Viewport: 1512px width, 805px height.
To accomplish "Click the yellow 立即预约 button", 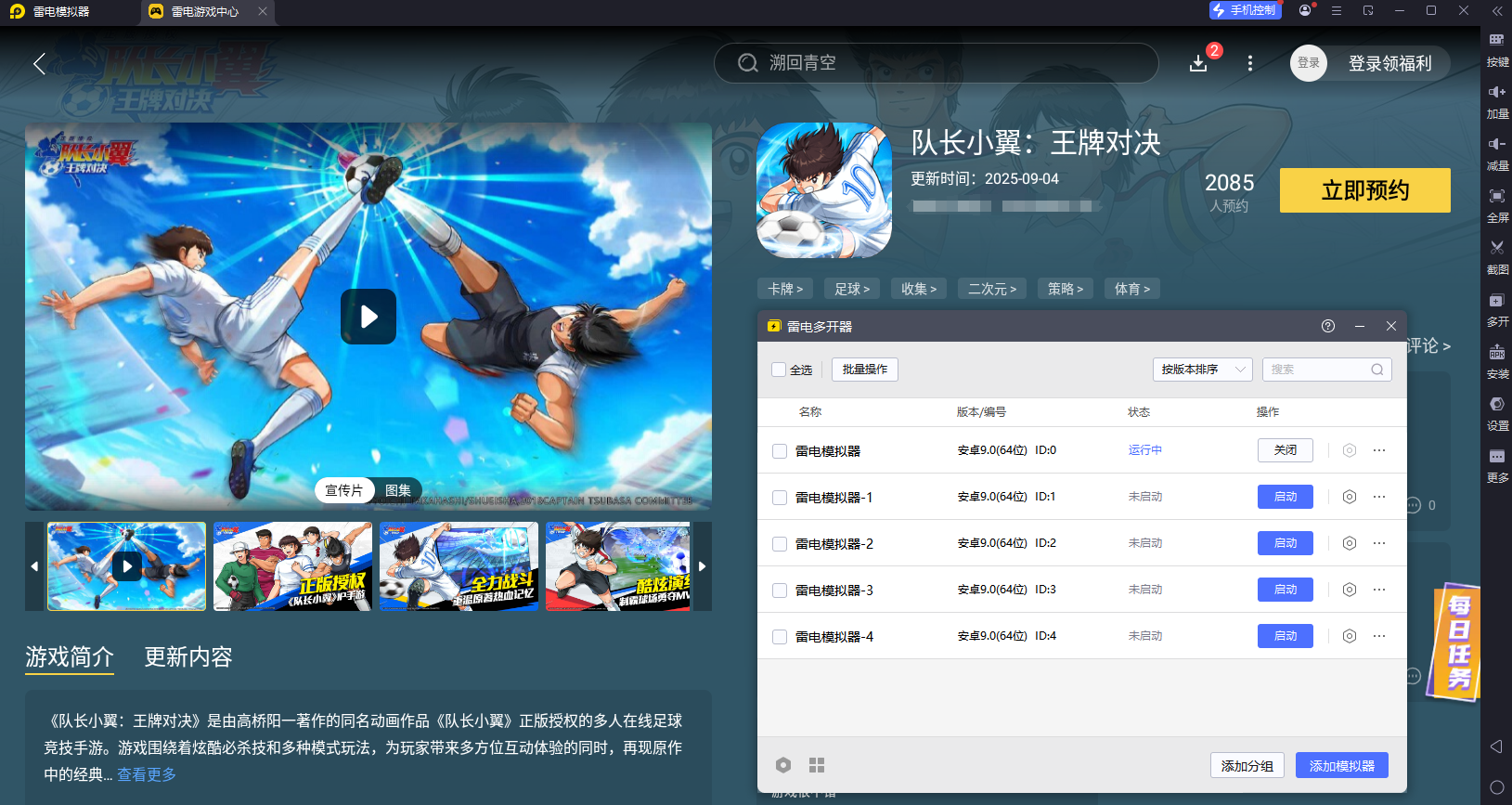I will [x=1365, y=190].
